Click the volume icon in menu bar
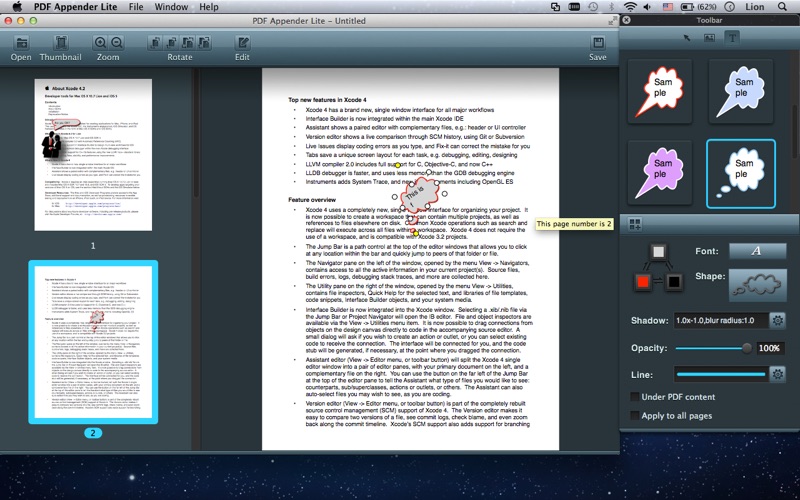Viewport: 800px width, 500px height. point(647,7)
